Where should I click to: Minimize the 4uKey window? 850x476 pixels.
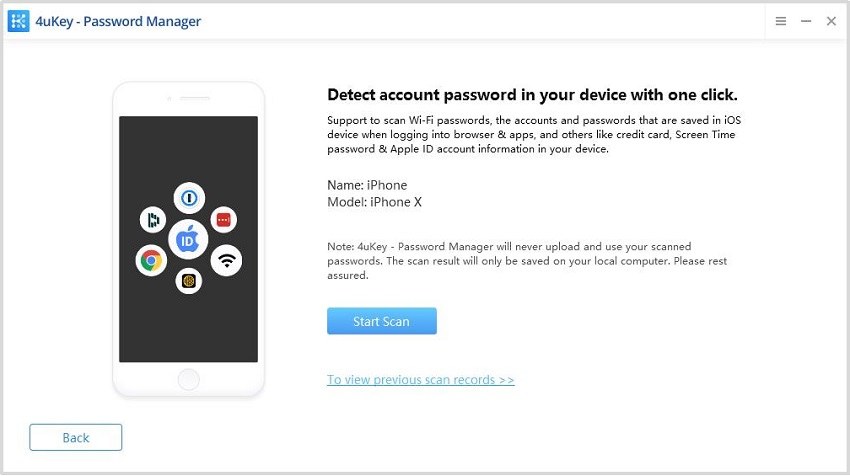tap(806, 21)
